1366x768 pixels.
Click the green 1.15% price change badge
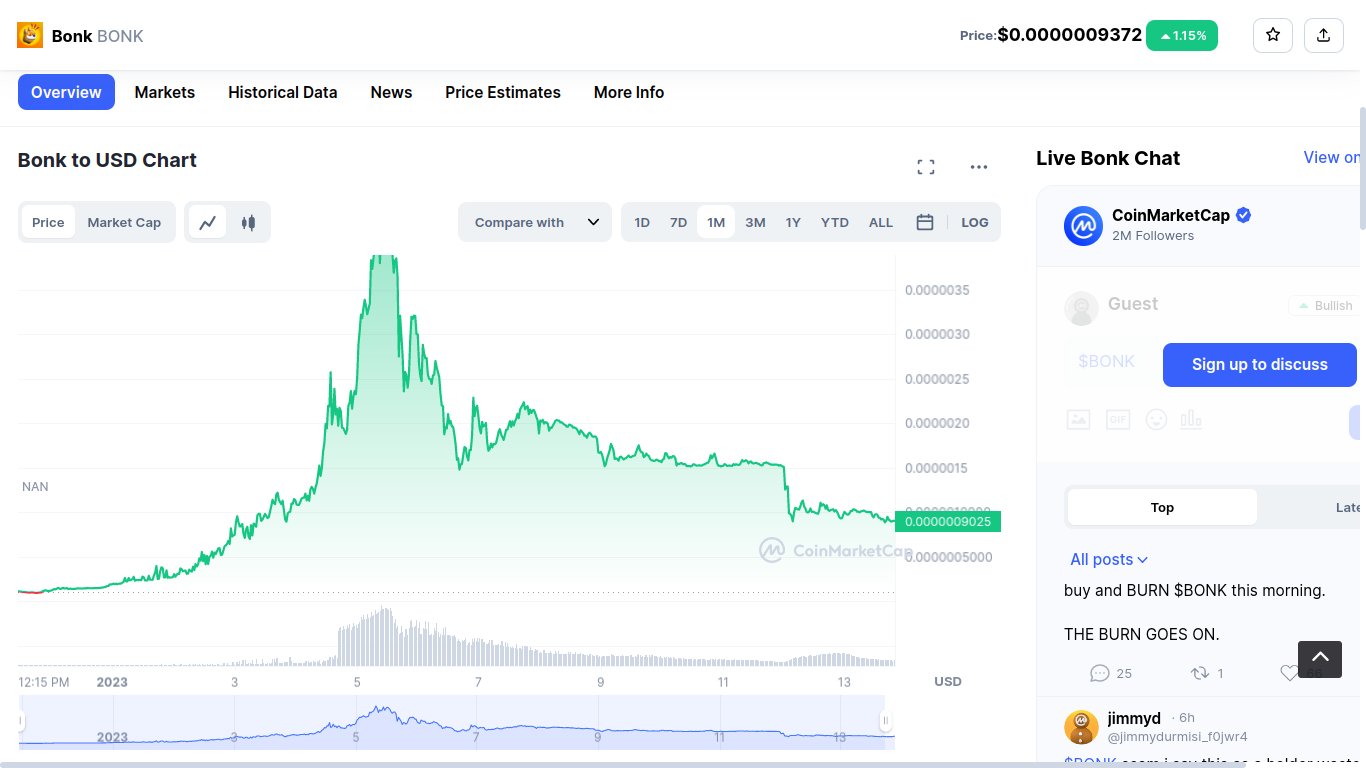click(1182, 35)
